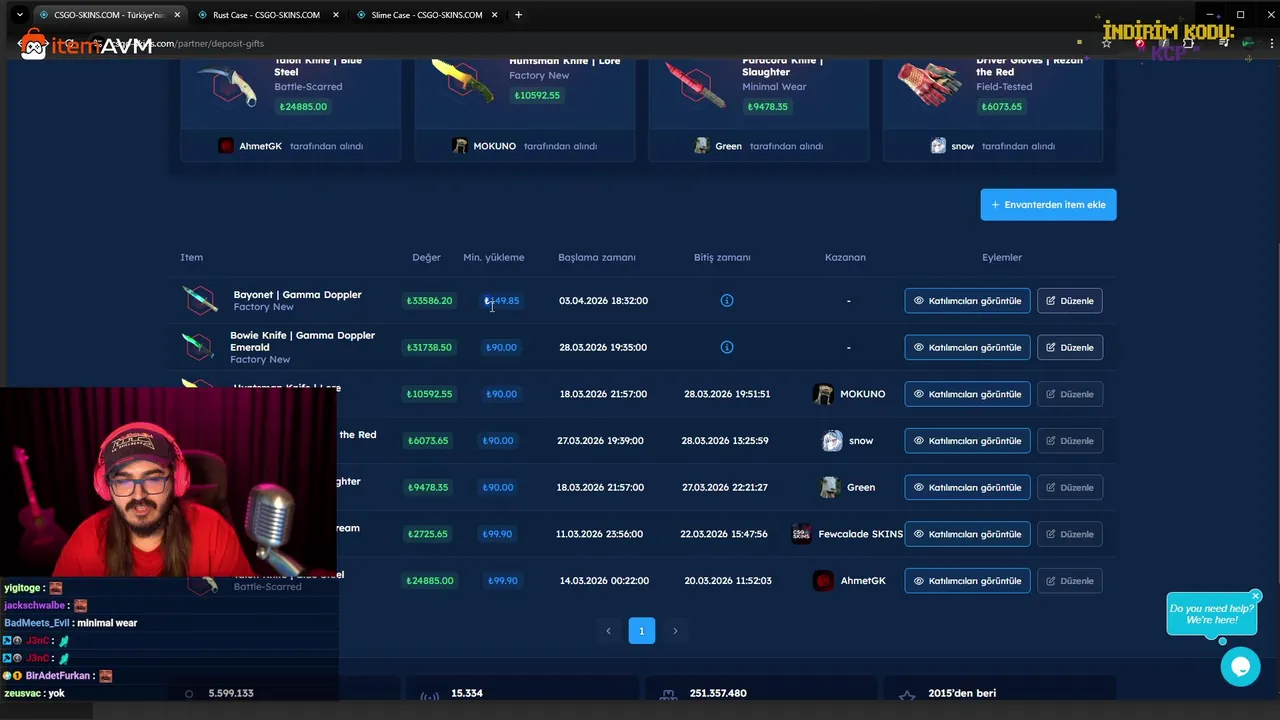Click the info icon in the Bowie Knife row

click(727, 347)
